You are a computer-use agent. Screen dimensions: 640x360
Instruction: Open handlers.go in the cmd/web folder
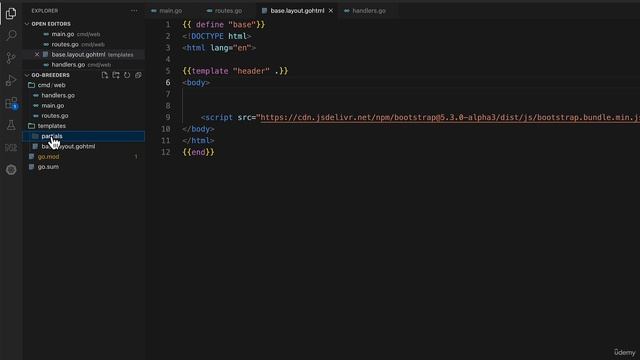pos(58,96)
